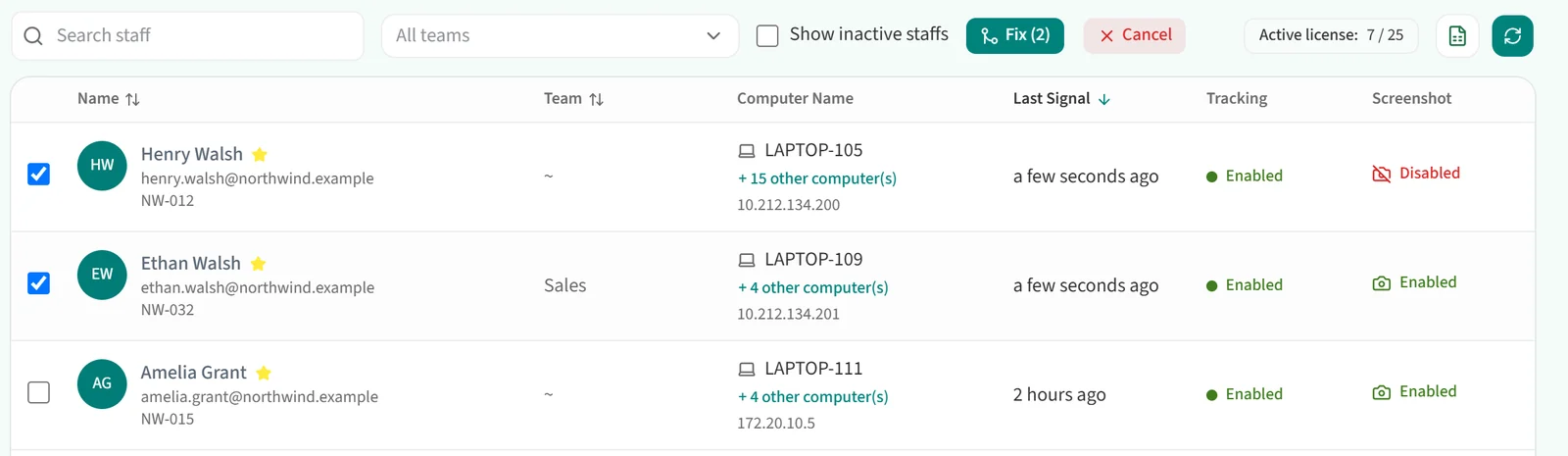The width and height of the screenshot is (1568, 456).
Task: Click ethan.walsh@northwind.example email
Action: [x=258, y=287]
